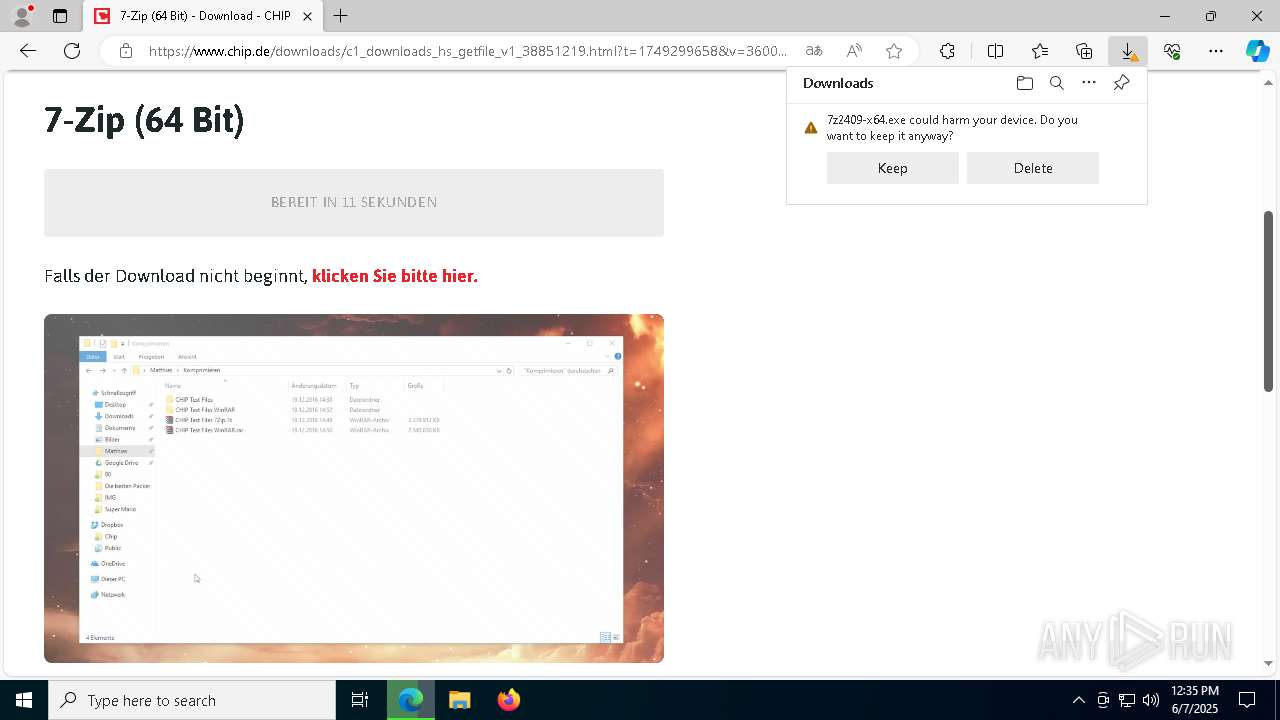
Task: Read the 'could harm your device' warning text
Action: pos(952,128)
